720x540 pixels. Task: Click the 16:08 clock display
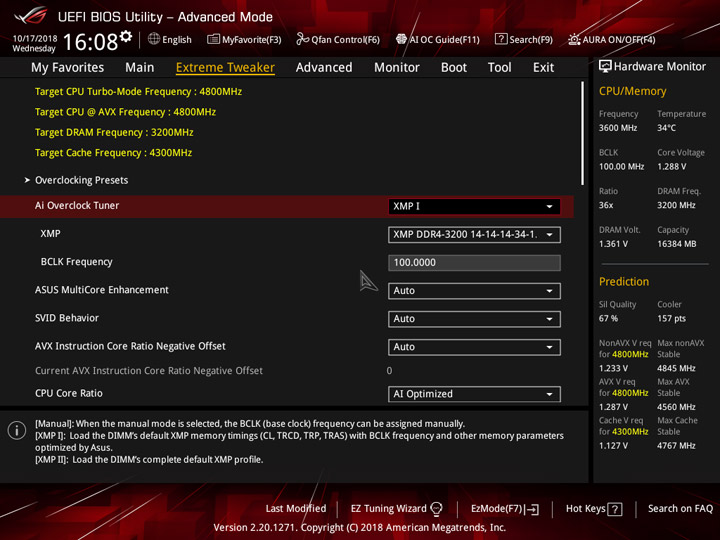tap(90, 42)
